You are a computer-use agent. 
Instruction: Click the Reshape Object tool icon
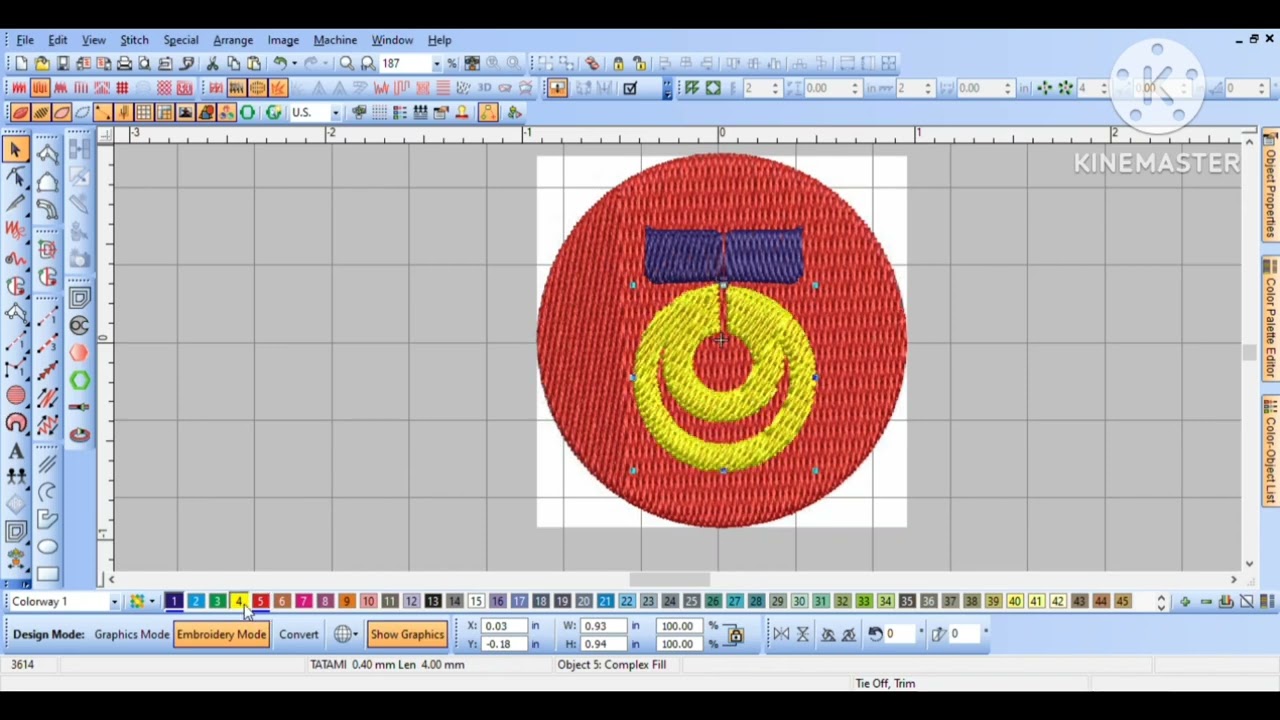click(16, 178)
